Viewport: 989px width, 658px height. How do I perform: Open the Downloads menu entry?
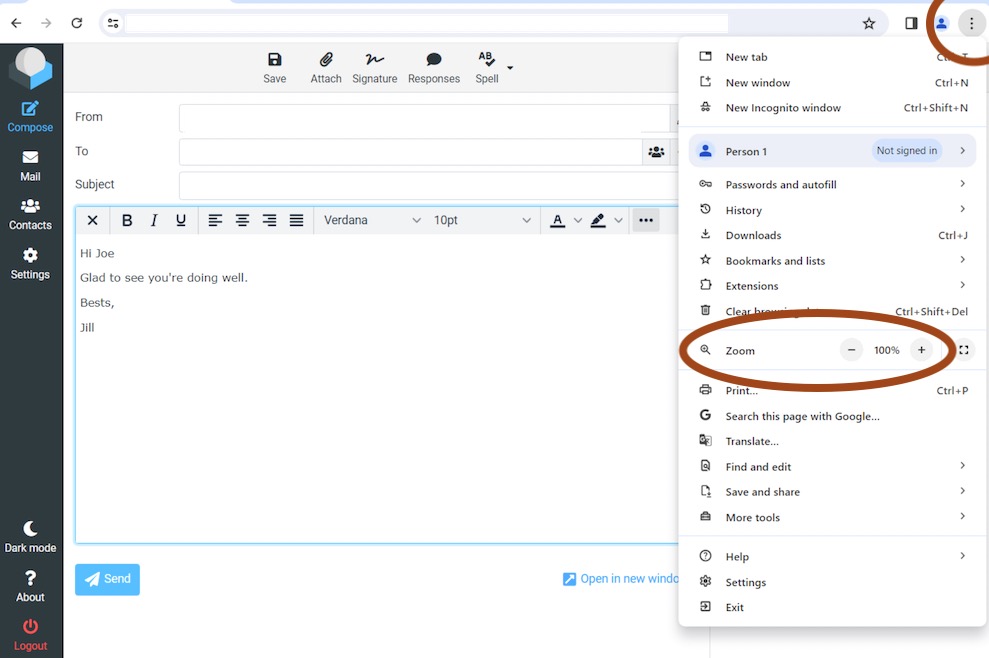point(753,235)
